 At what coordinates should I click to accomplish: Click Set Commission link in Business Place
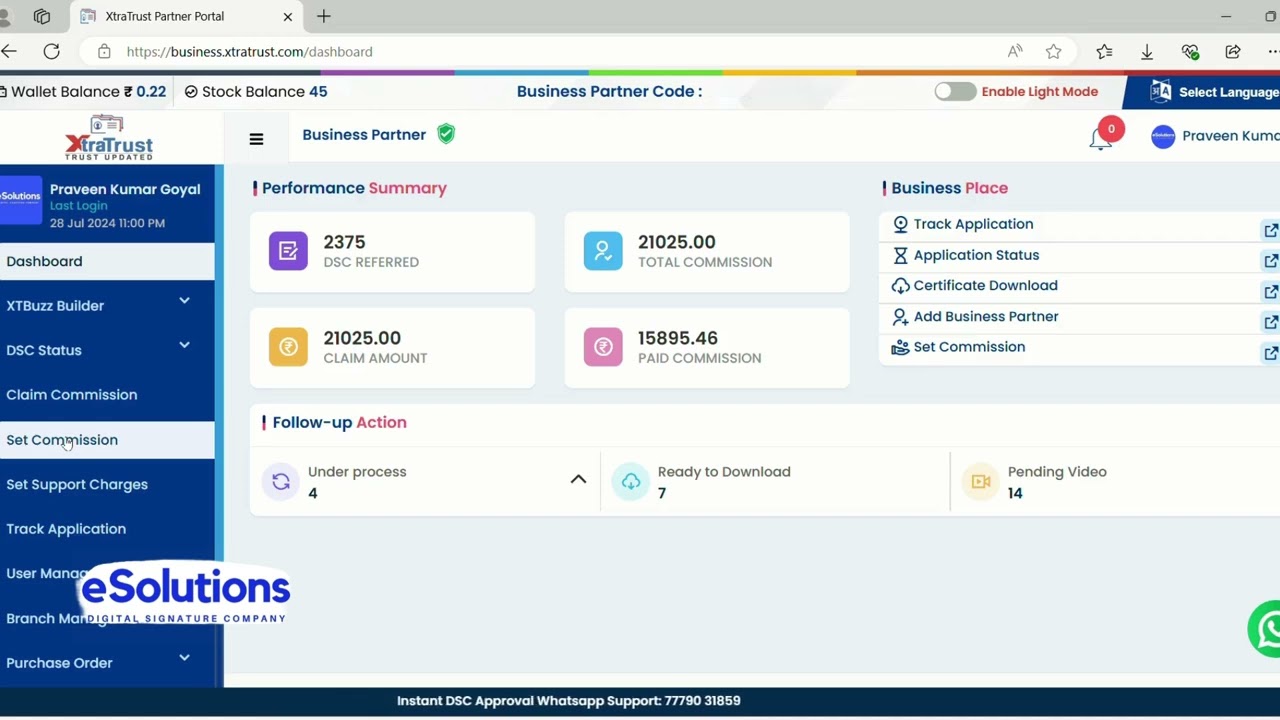click(x=969, y=347)
